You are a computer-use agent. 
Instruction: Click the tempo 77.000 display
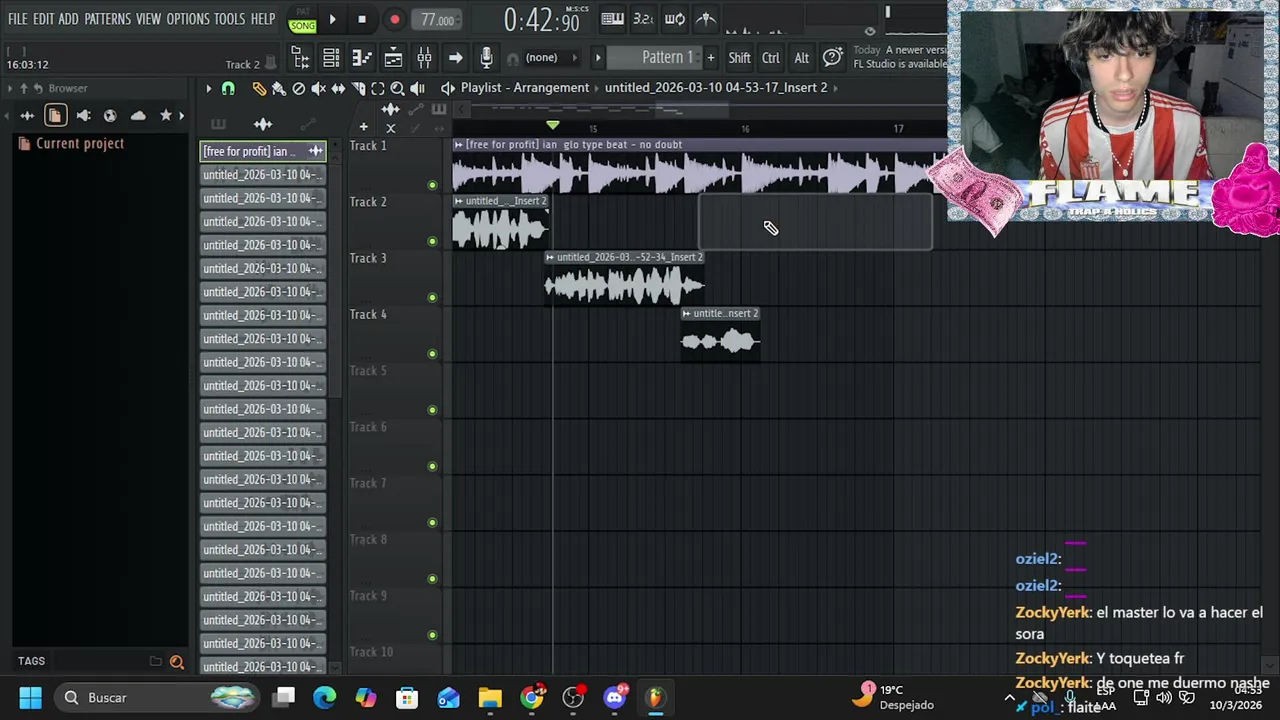coord(437,20)
